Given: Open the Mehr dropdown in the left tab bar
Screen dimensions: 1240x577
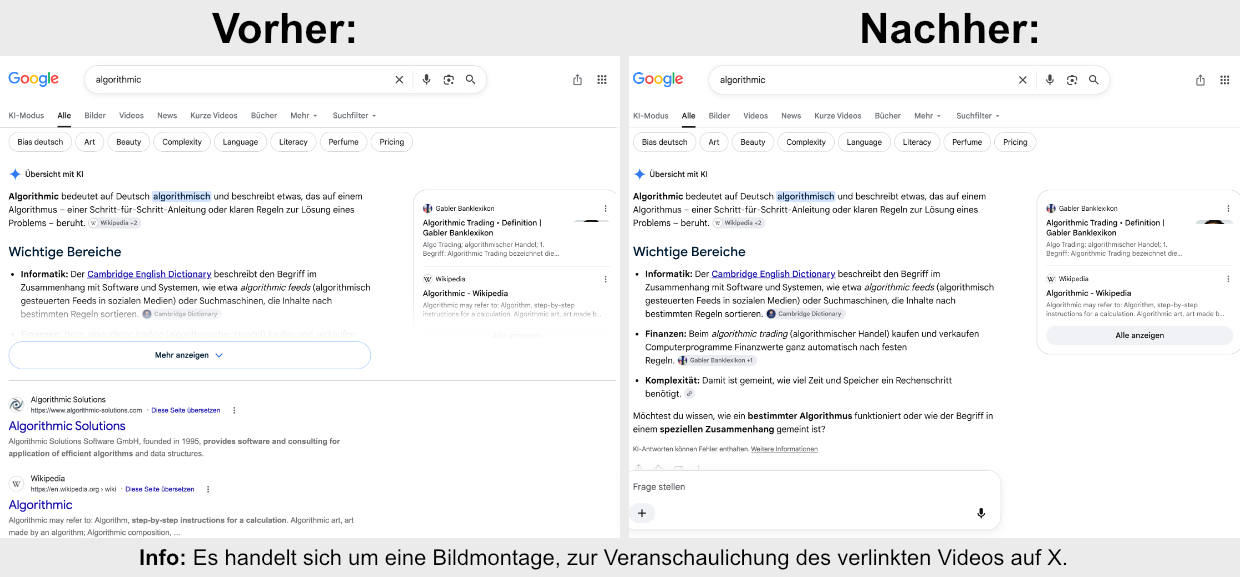Looking at the screenshot, I should [304, 116].
